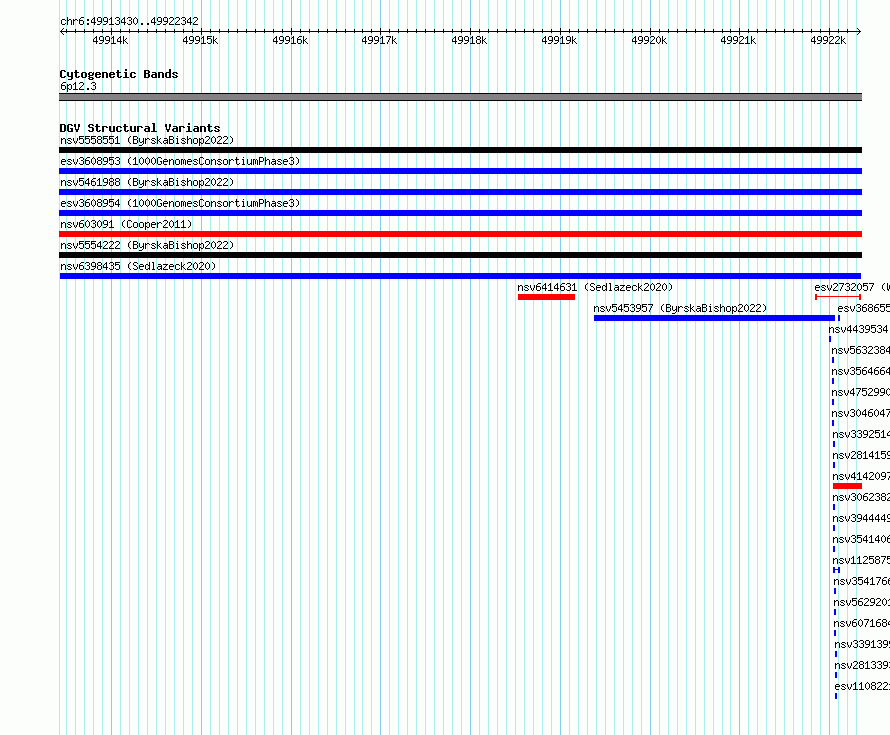Open nsv603091 (Cooper2011) label

(126, 224)
